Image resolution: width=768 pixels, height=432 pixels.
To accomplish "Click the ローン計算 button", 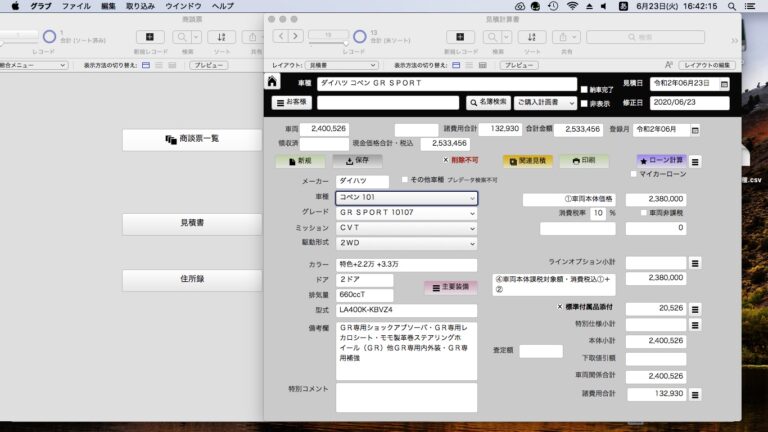I will [661, 161].
